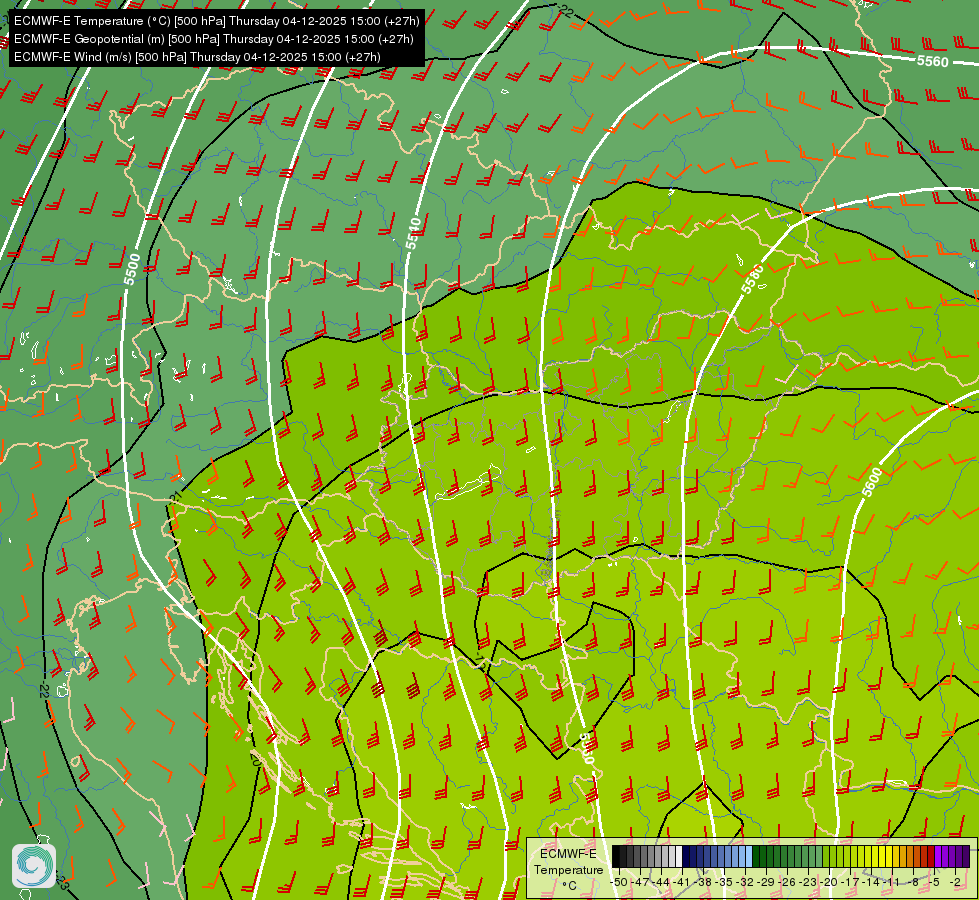Click the -2 legend tick label
Image resolution: width=979 pixels, height=900 pixels.
(955, 883)
